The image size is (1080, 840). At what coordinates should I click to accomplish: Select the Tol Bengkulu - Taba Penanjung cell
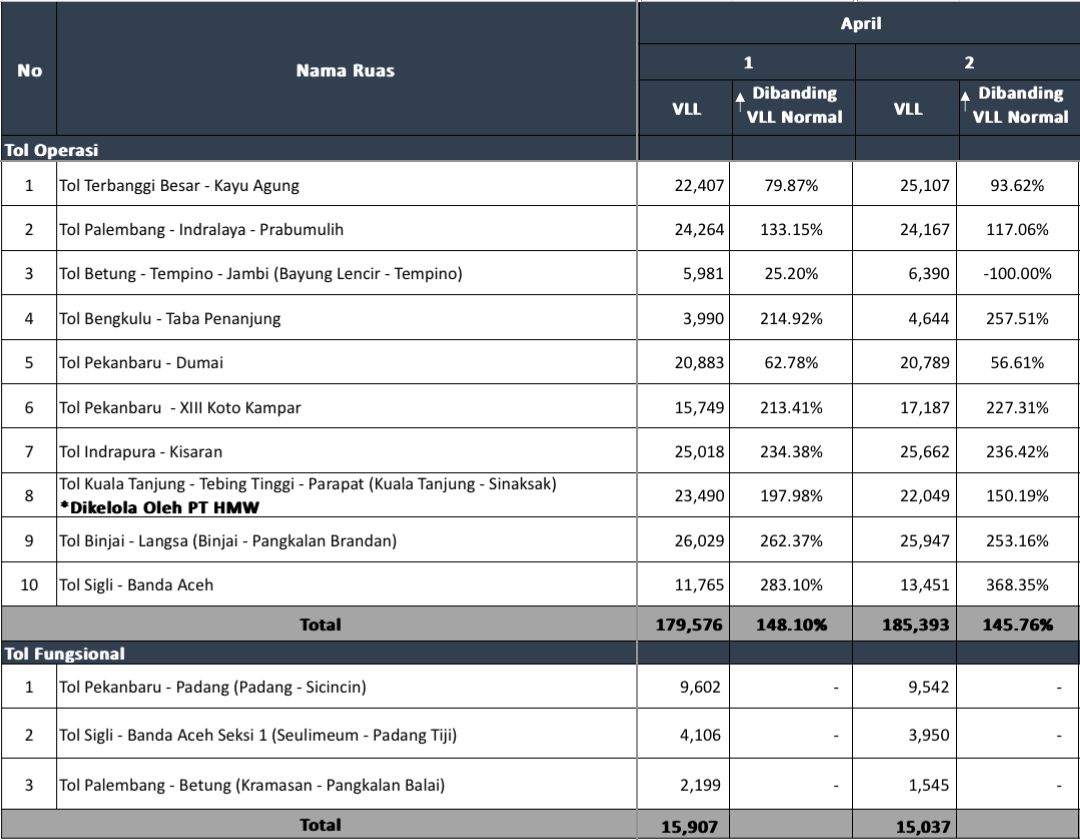(346, 318)
